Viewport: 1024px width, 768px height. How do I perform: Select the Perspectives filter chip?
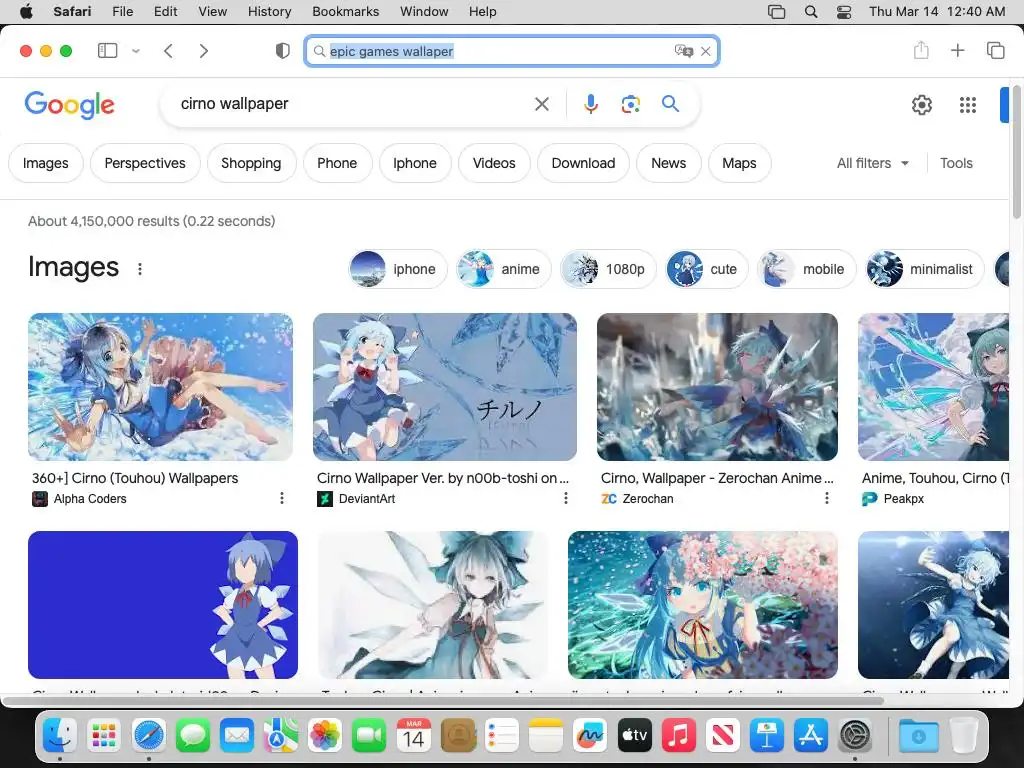click(145, 163)
